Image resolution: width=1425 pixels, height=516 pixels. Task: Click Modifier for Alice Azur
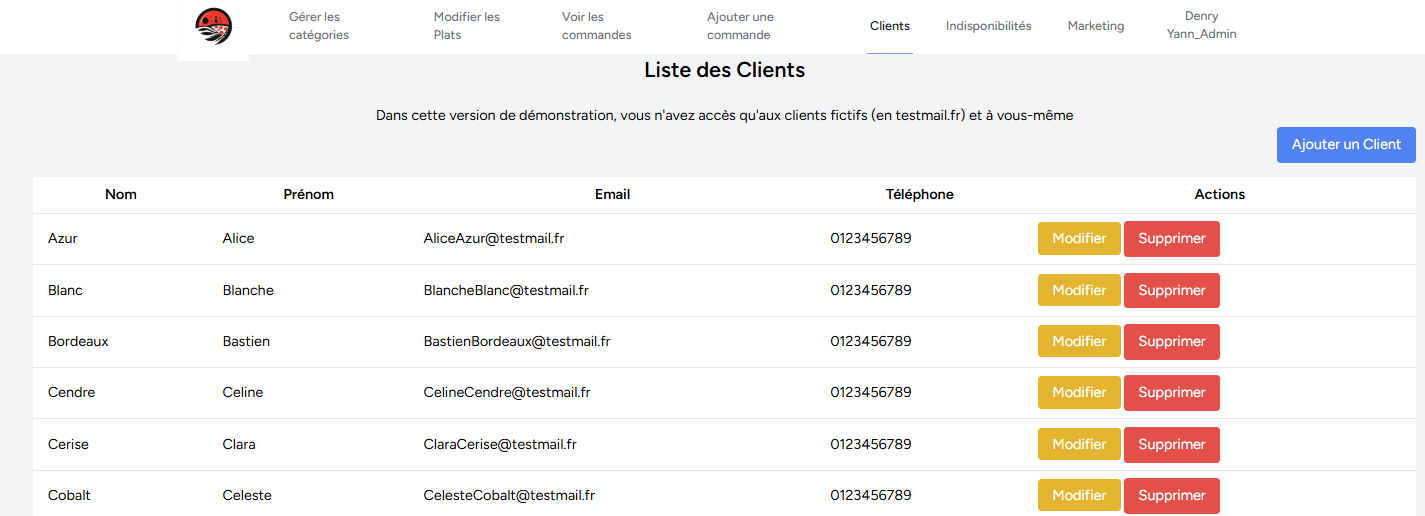click(1079, 239)
